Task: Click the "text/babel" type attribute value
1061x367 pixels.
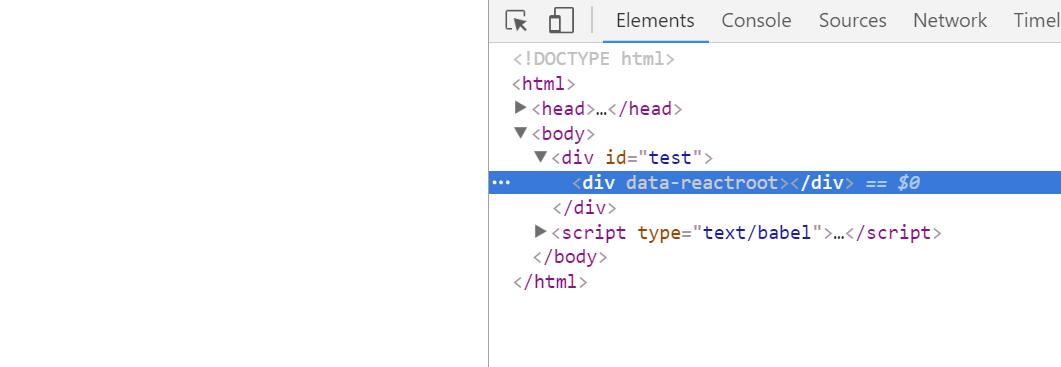Action: click(x=757, y=232)
